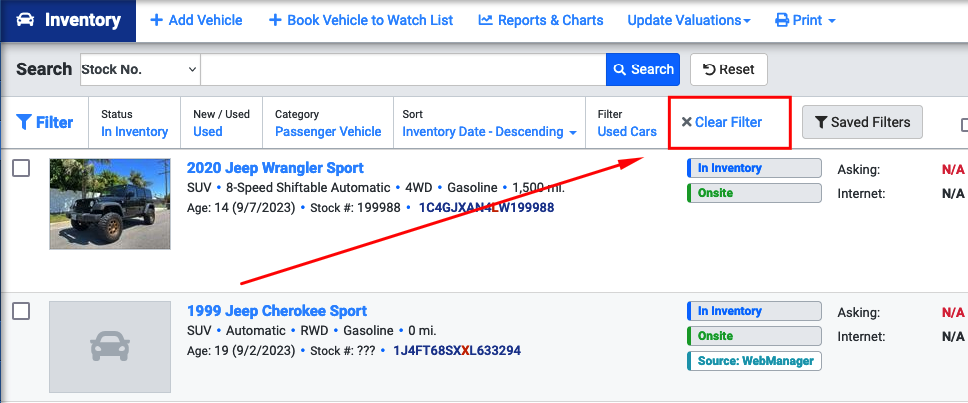This screenshot has width=968, height=403.
Task: Click the In Inventory status filter value
Action: [x=135, y=131]
